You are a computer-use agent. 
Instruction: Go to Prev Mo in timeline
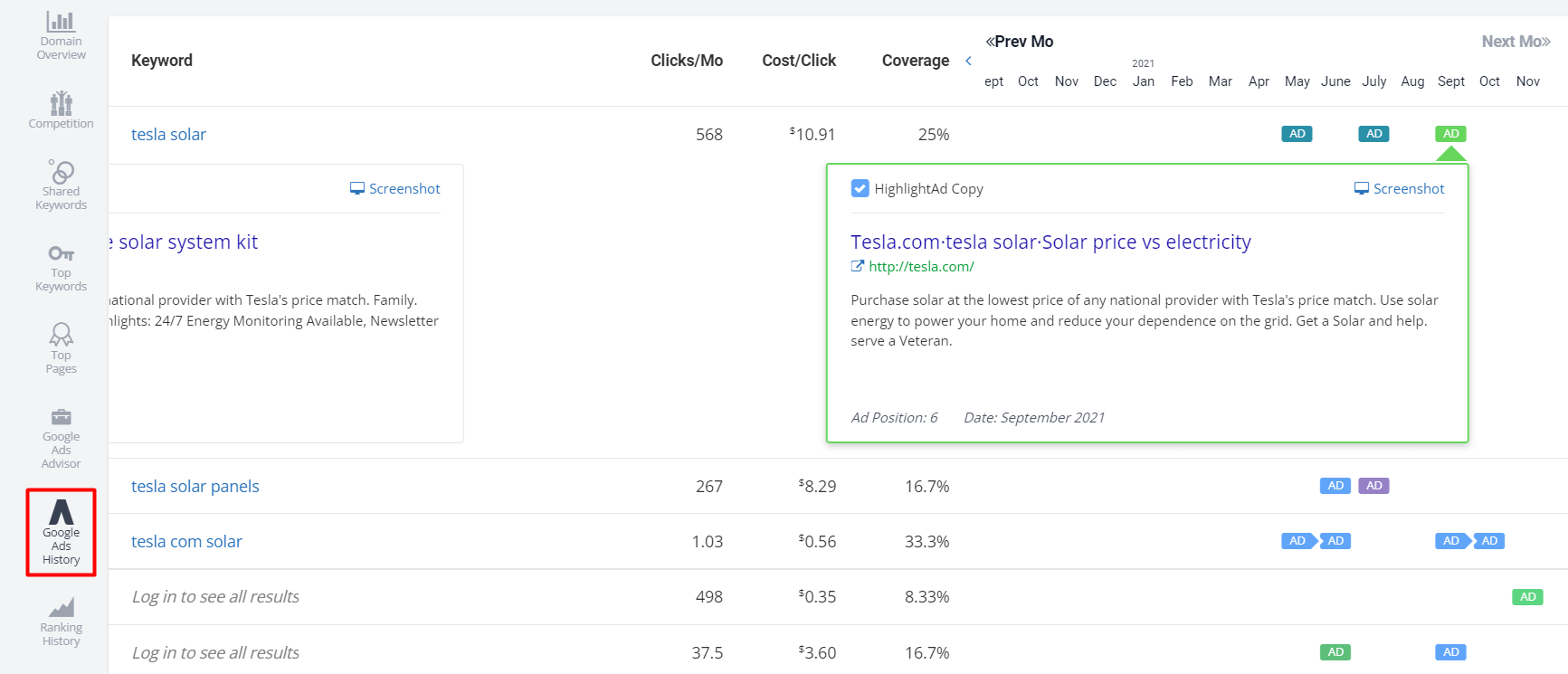click(x=1019, y=42)
